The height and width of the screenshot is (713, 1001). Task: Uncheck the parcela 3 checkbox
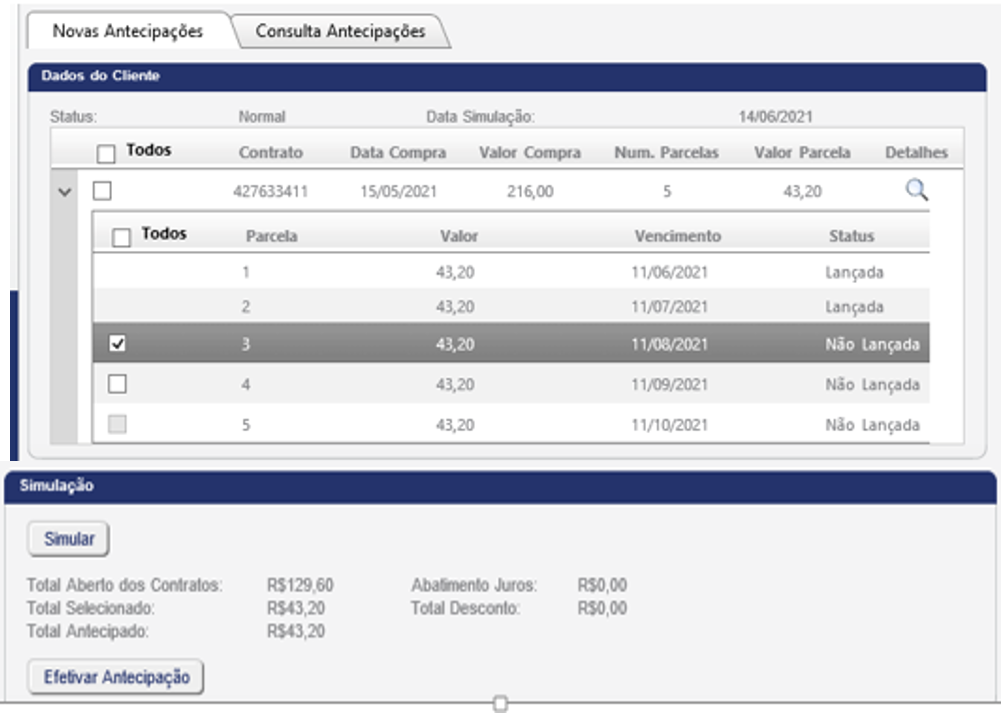click(117, 345)
